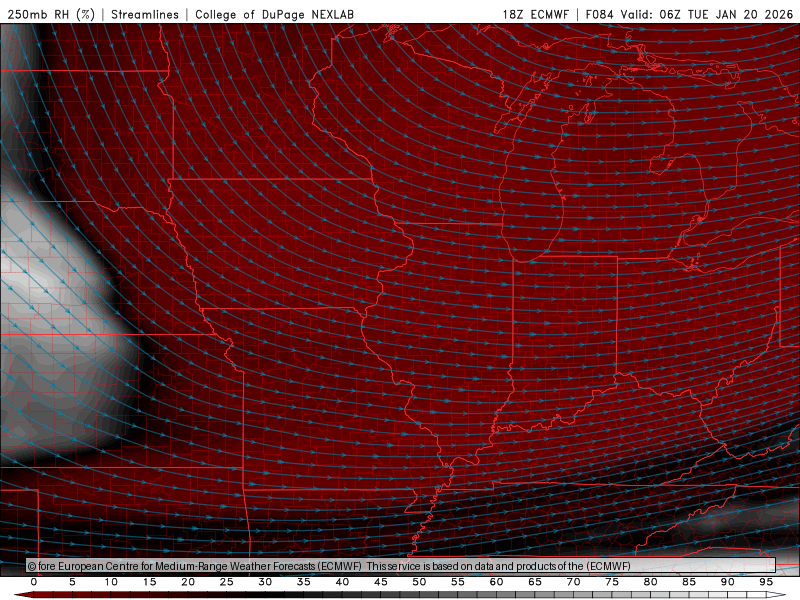Click the '60' value on the color scale
The width and height of the screenshot is (800, 600).
(x=496, y=582)
